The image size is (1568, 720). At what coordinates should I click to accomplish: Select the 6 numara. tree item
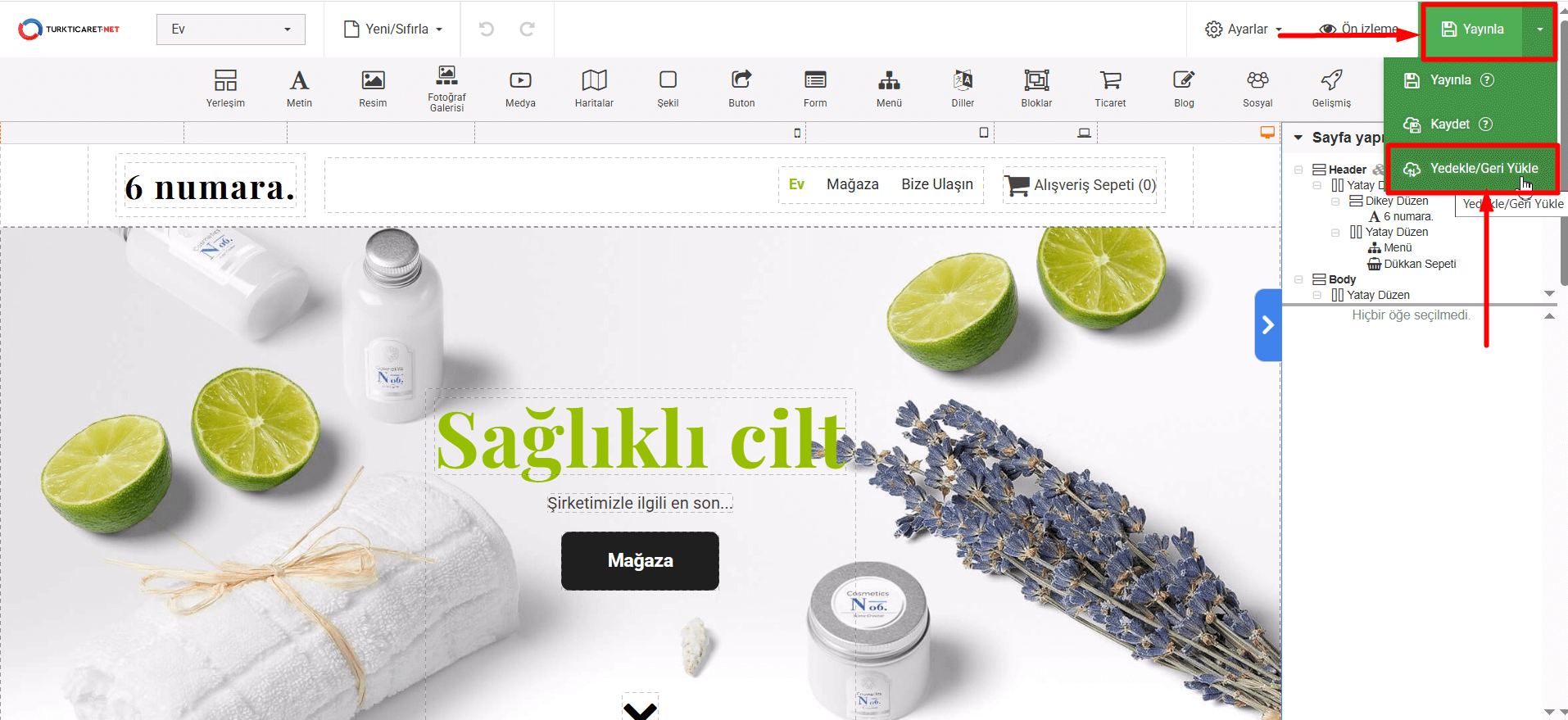tap(1407, 216)
